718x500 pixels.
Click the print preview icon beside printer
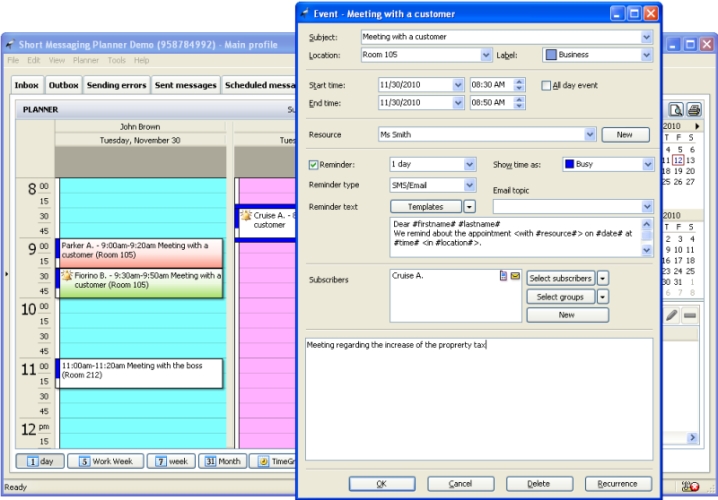(676, 110)
